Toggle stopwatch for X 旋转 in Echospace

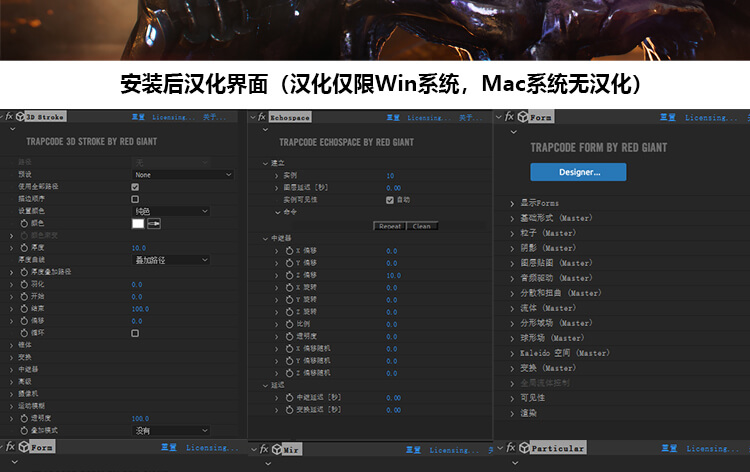click(x=289, y=287)
